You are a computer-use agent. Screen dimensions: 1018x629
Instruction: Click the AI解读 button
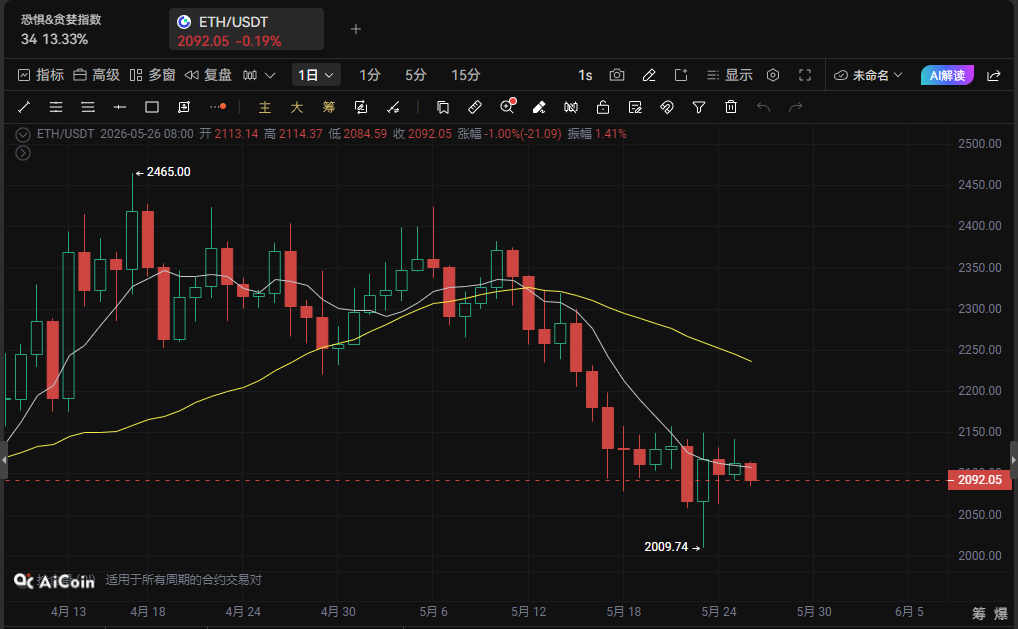(947, 75)
